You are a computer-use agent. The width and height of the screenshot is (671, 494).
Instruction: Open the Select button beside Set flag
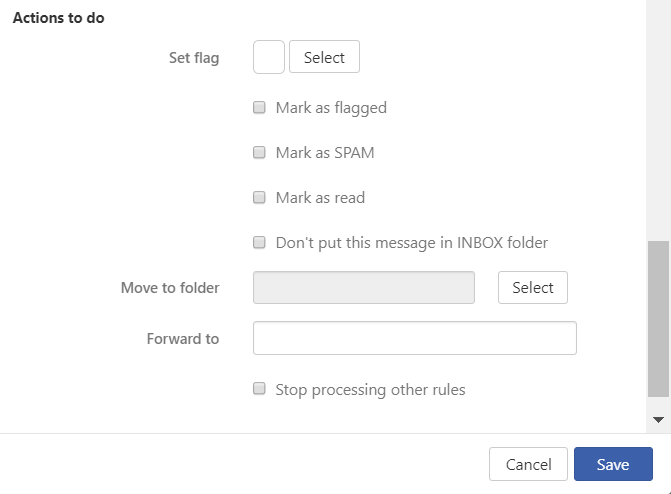[x=324, y=57]
